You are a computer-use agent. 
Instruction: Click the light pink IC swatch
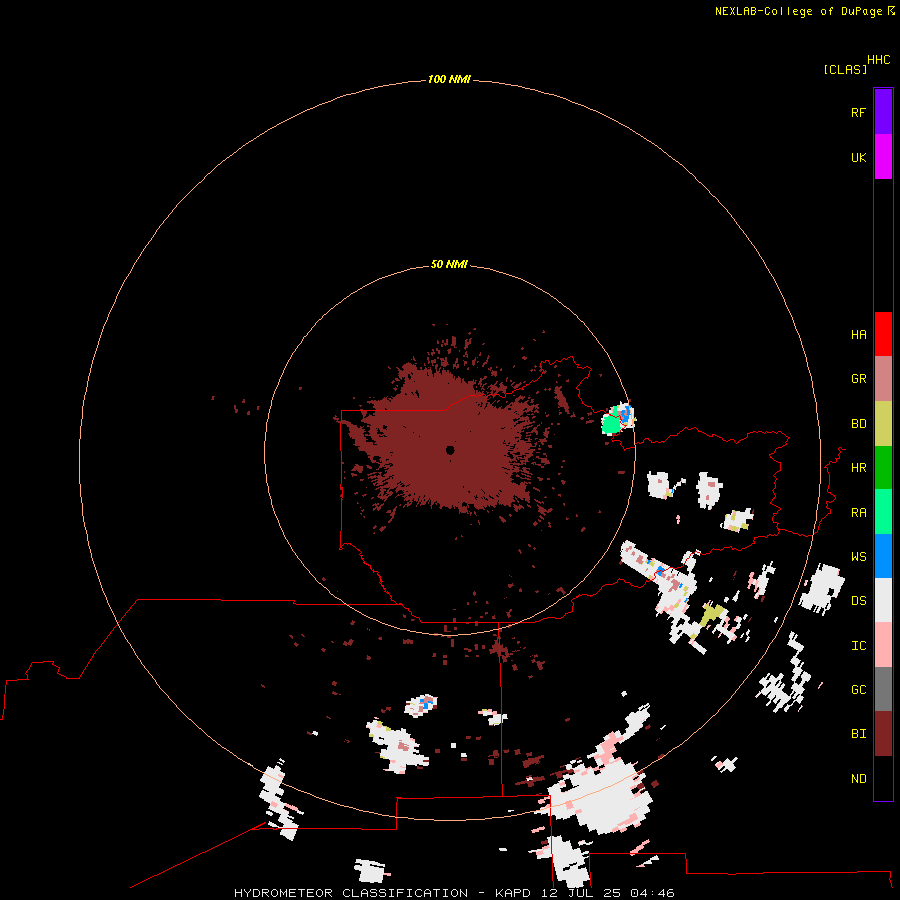[x=883, y=645]
